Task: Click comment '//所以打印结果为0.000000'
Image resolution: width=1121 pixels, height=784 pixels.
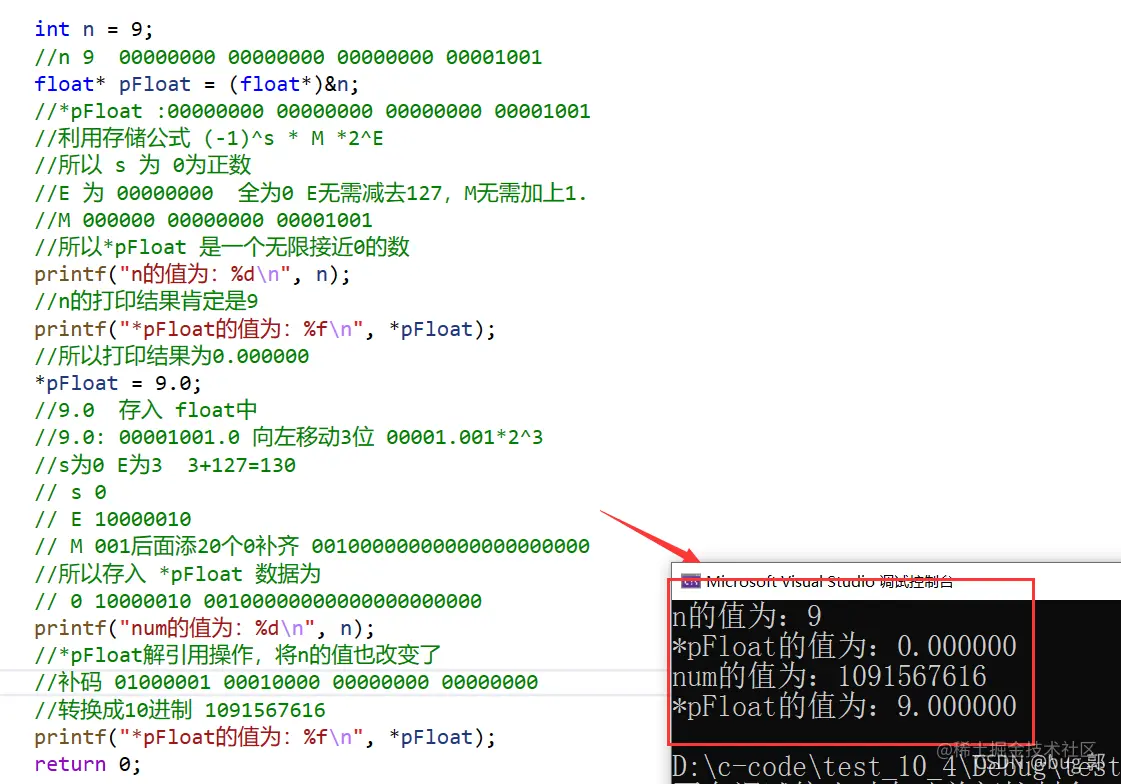Action: [x=172, y=356]
